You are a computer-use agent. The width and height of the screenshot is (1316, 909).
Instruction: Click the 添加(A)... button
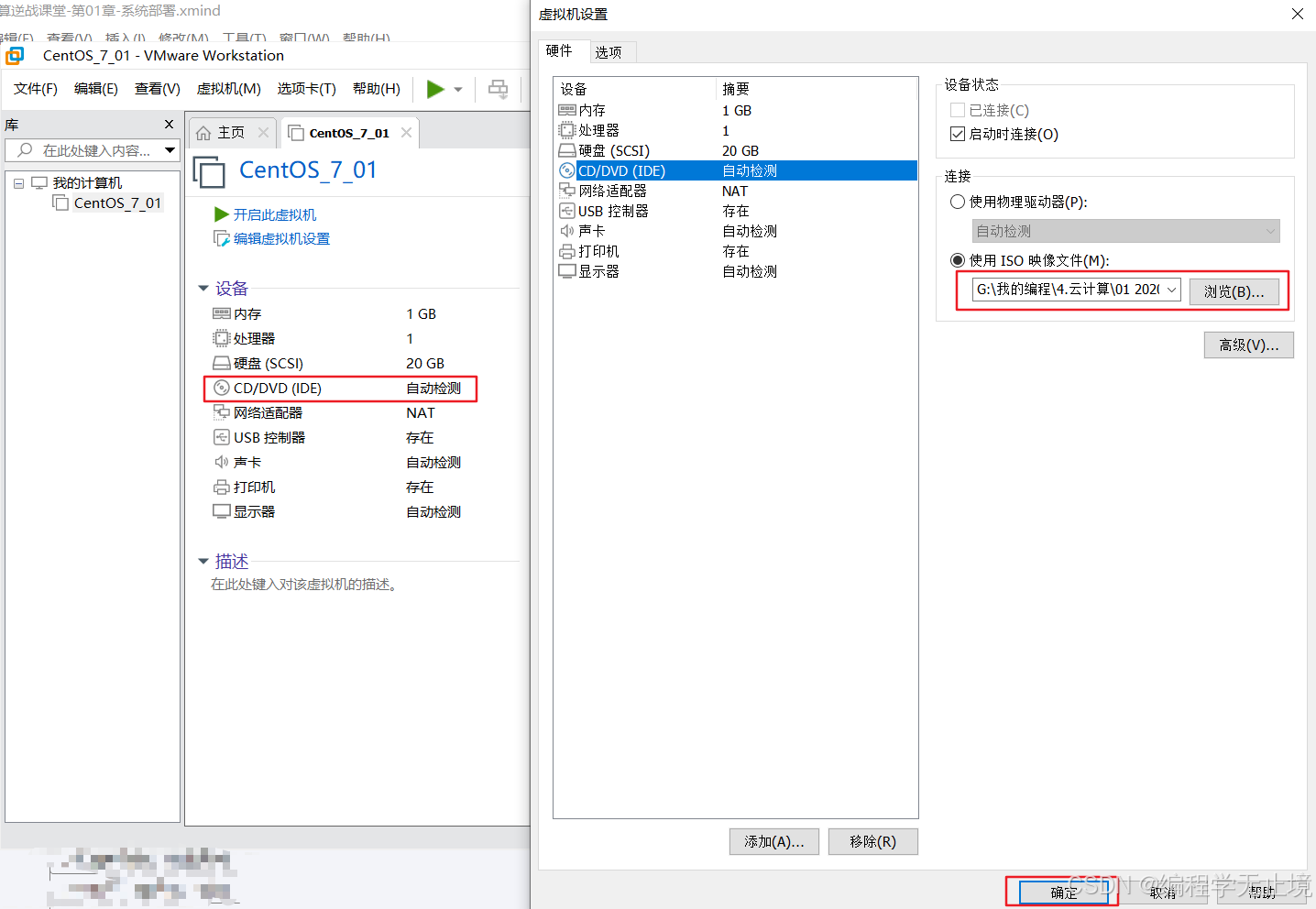pos(773,841)
